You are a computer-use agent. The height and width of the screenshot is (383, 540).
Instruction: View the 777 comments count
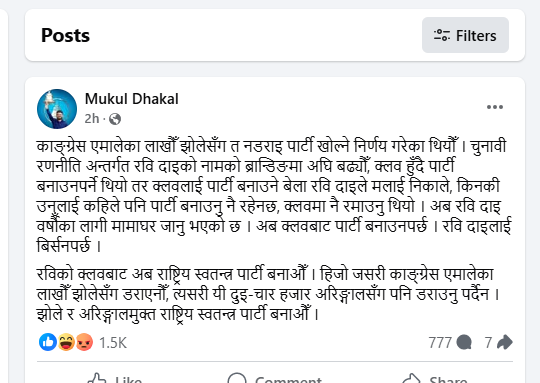point(440,343)
